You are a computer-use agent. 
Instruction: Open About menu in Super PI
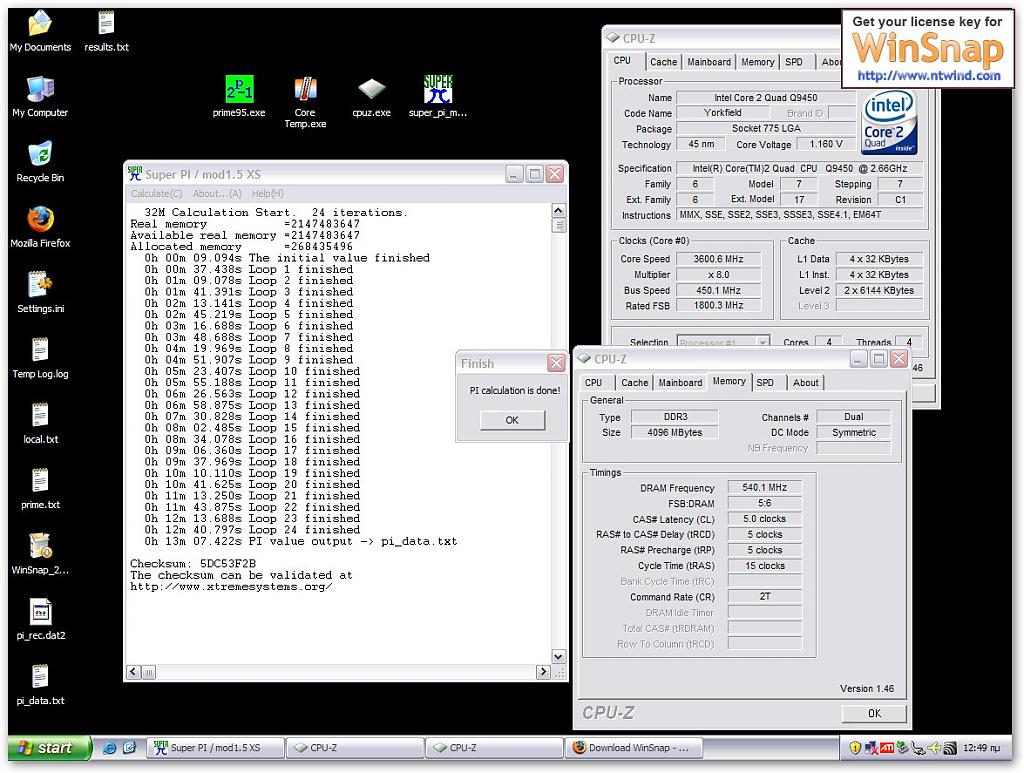217,193
